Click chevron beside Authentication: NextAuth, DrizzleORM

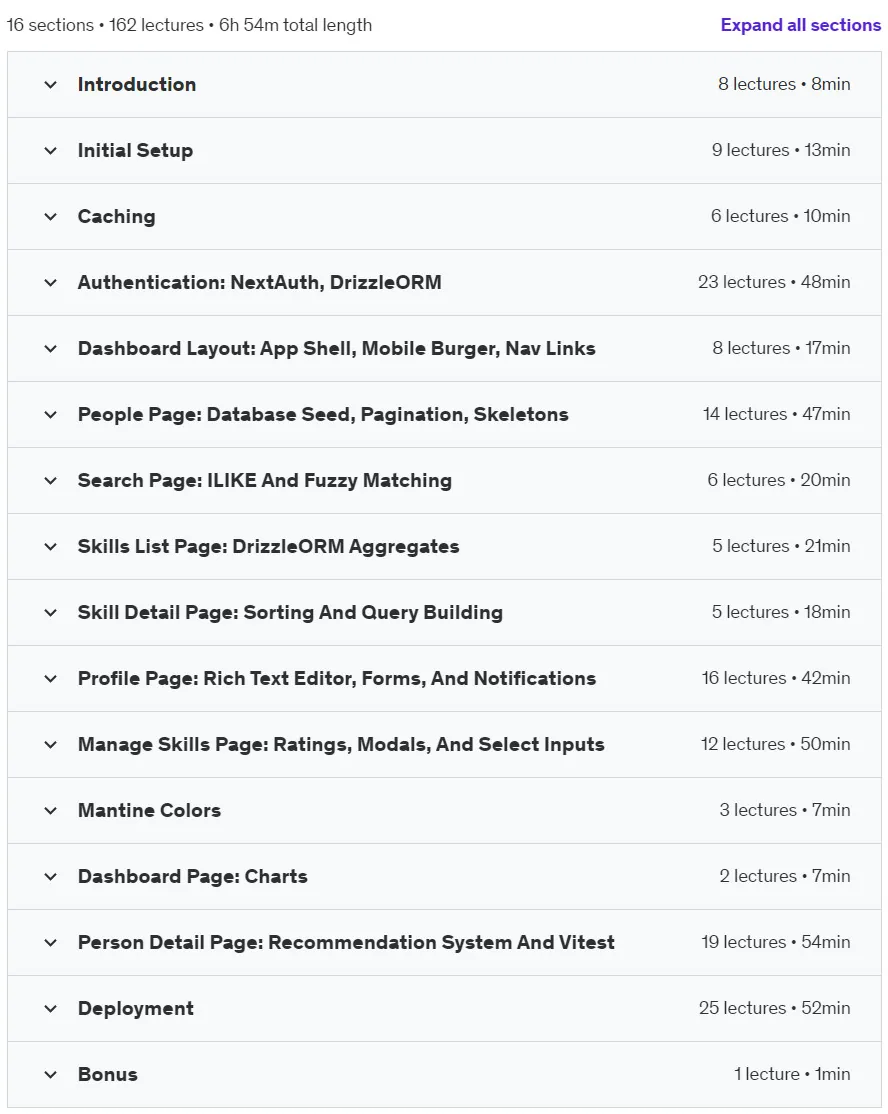50,283
